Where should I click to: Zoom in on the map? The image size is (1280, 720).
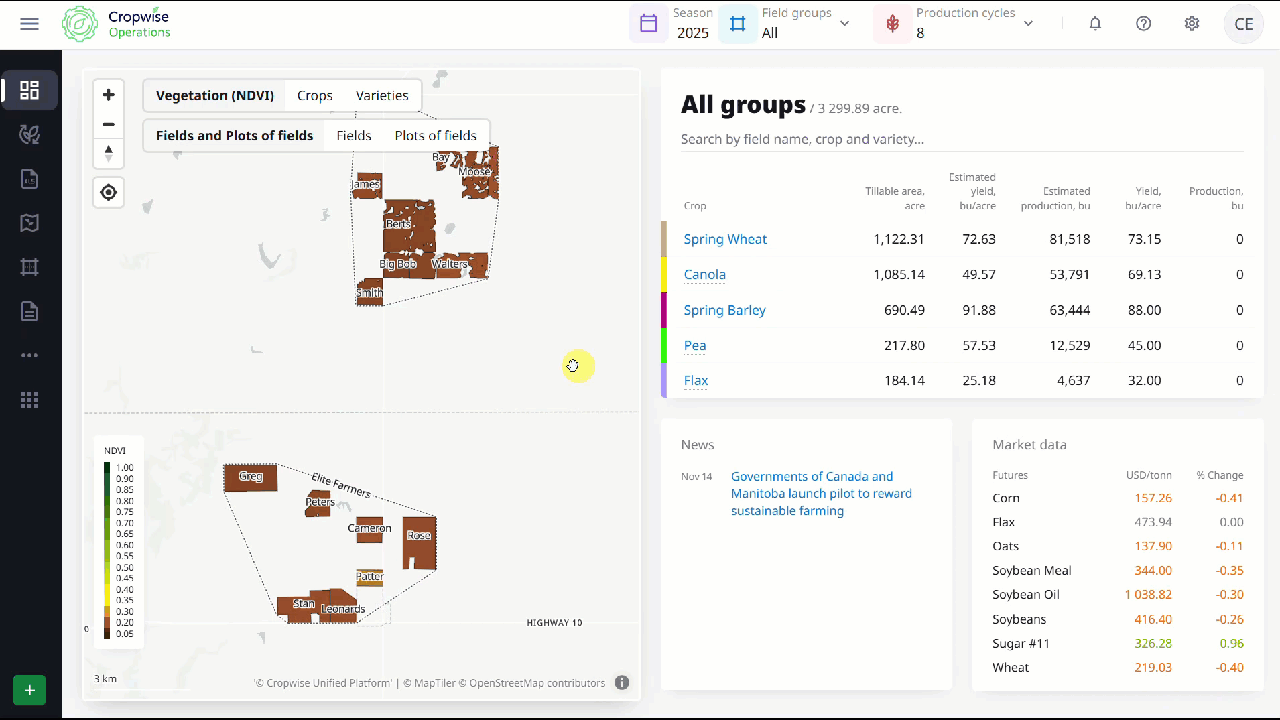109,95
